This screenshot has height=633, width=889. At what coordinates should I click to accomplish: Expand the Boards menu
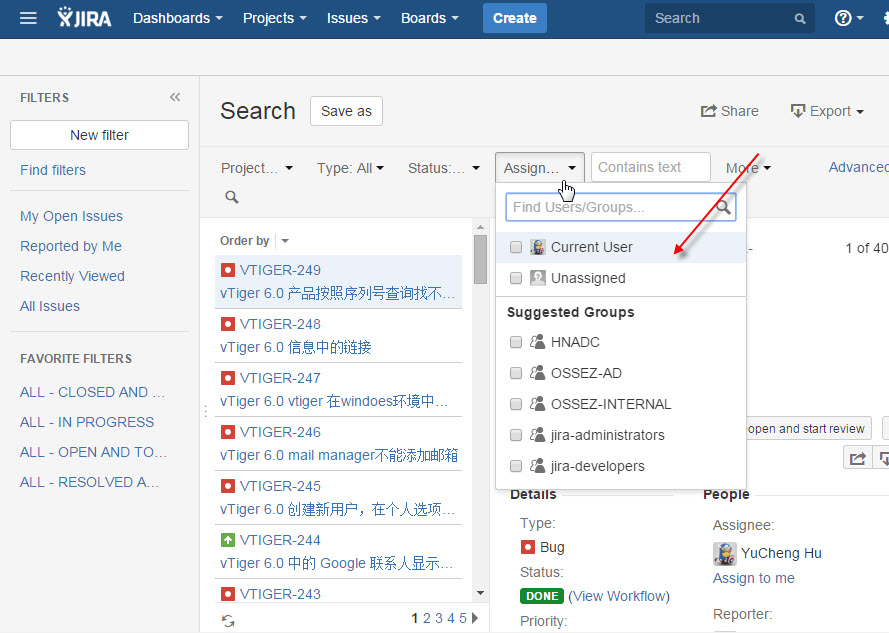click(x=429, y=18)
